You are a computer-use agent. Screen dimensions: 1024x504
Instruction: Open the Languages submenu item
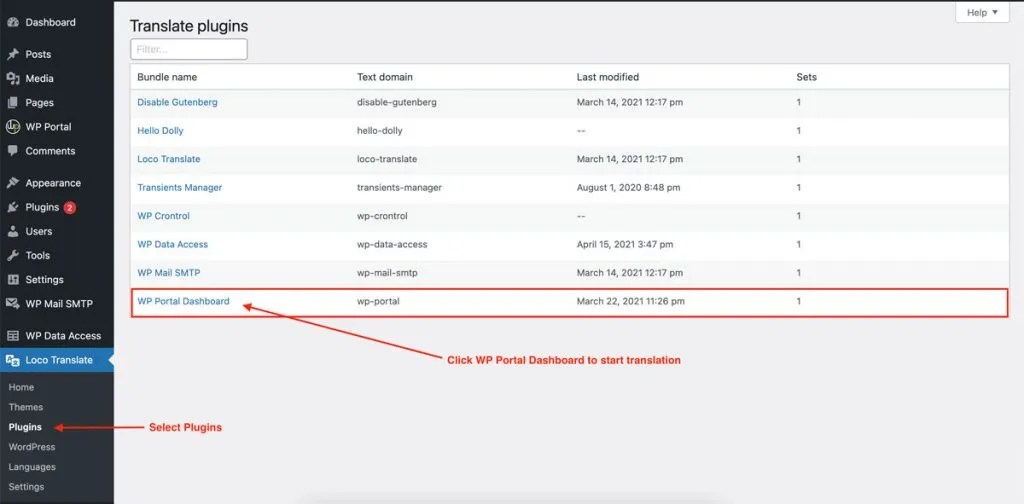click(x=32, y=467)
